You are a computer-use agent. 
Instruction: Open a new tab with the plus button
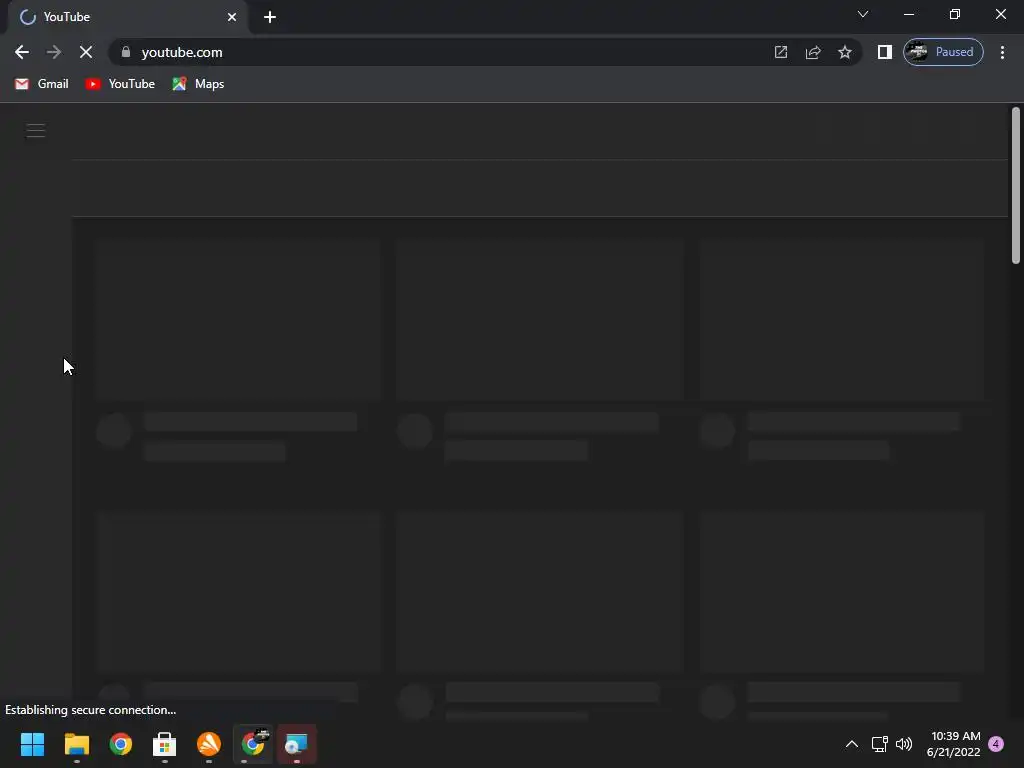[x=270, y=17]
